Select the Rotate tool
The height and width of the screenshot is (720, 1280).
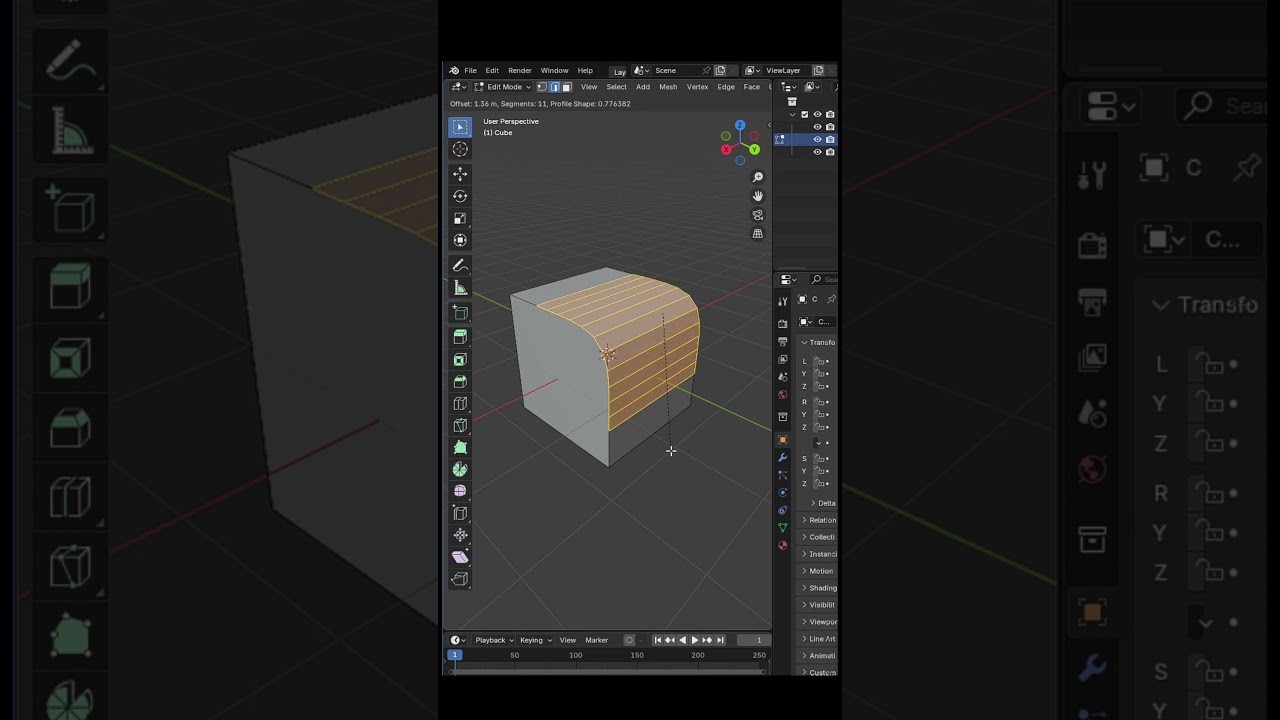coord(460,196)
